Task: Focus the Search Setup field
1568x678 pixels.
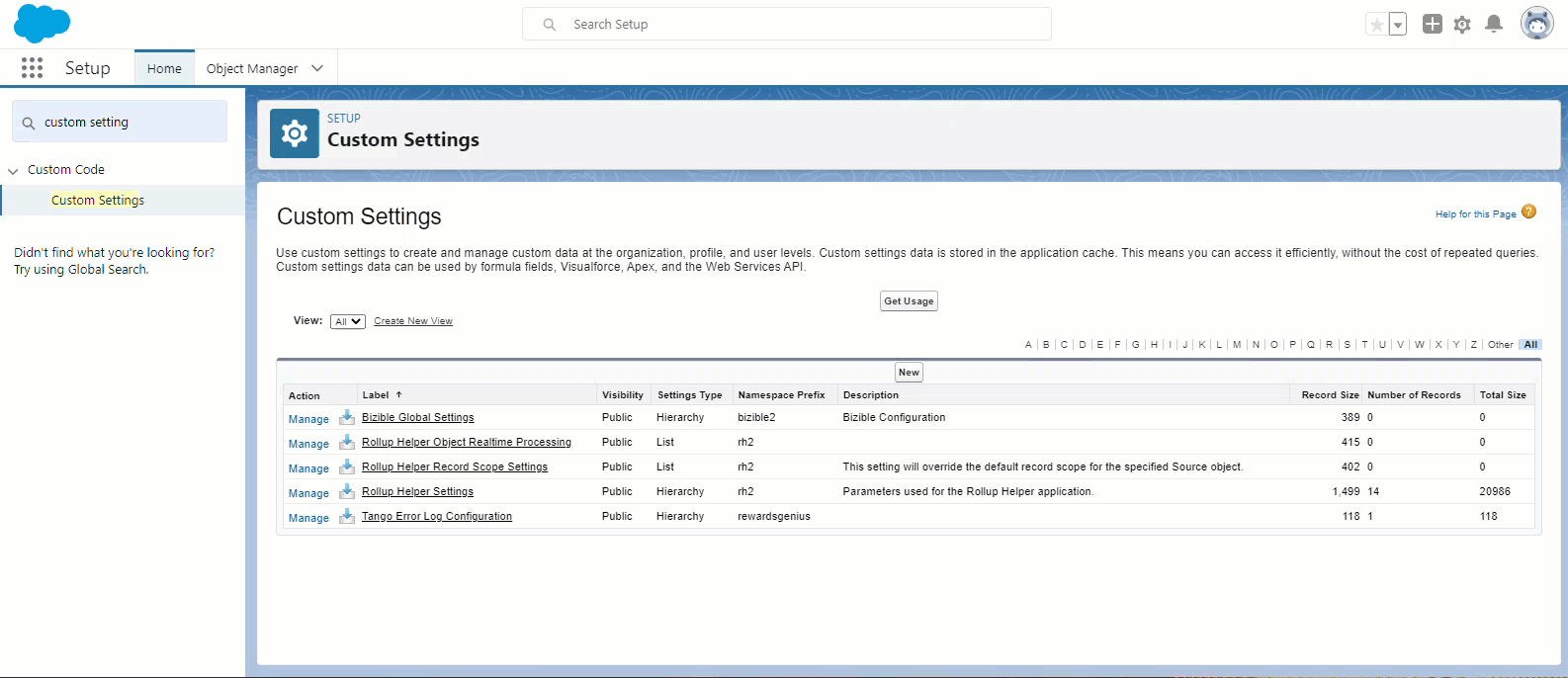Action: coord(787,24)
